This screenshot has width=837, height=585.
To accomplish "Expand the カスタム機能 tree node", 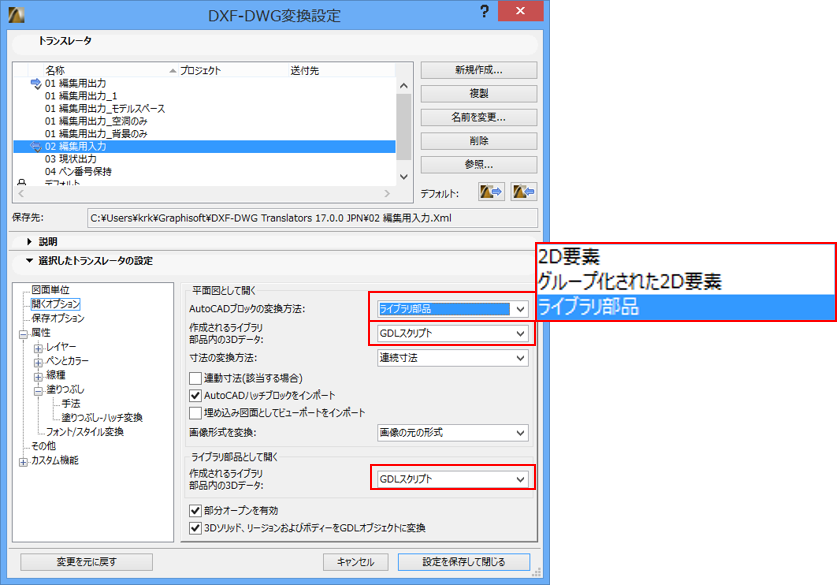I will [x=23, y=462].
